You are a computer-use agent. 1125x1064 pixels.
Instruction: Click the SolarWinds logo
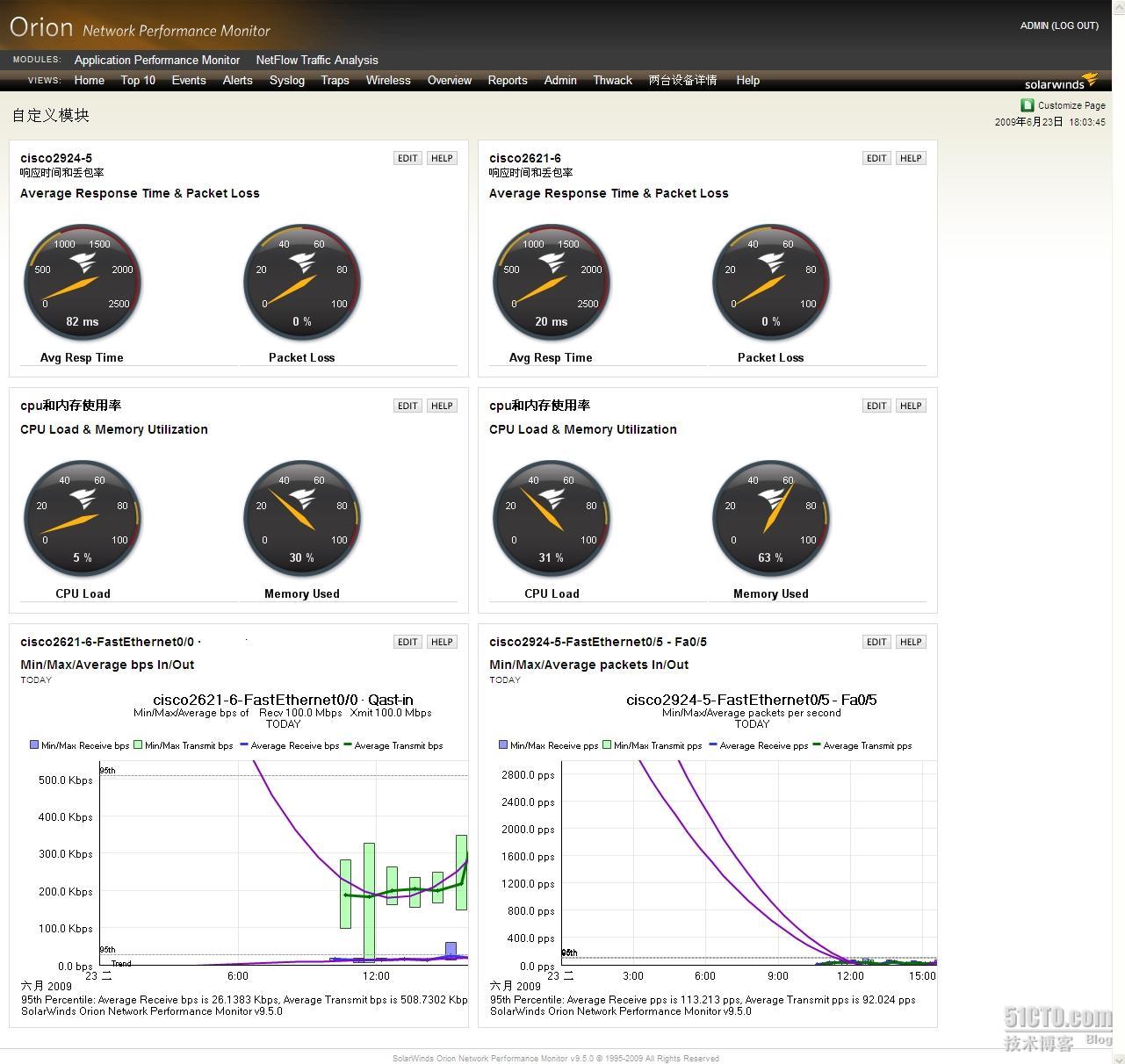pyautogui.click(x=1061, y=82)
